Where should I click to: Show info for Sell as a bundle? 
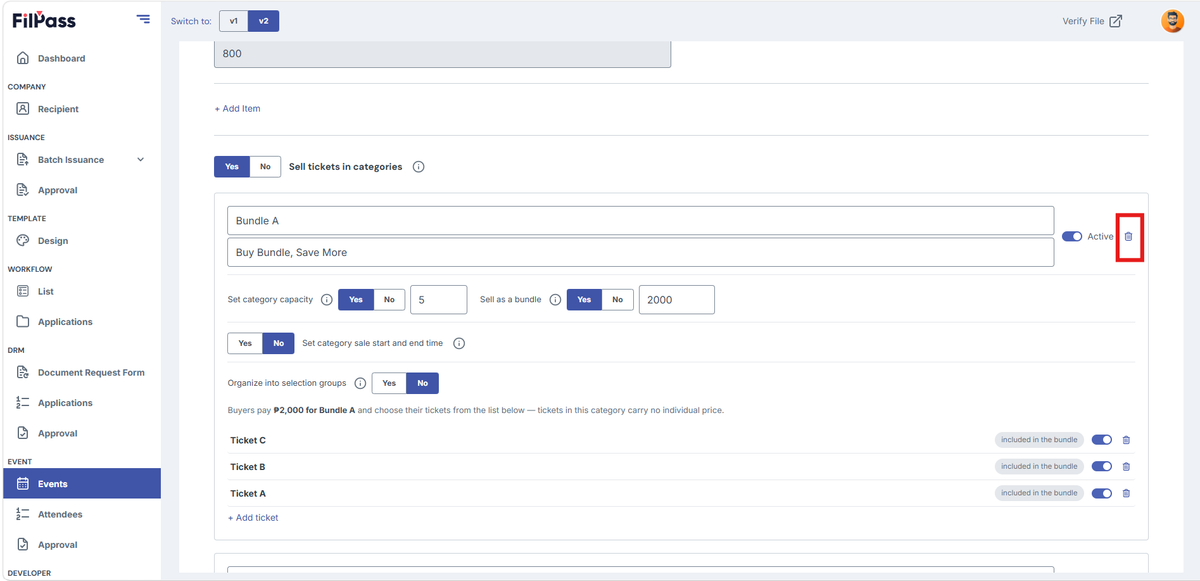pos(555,300)
